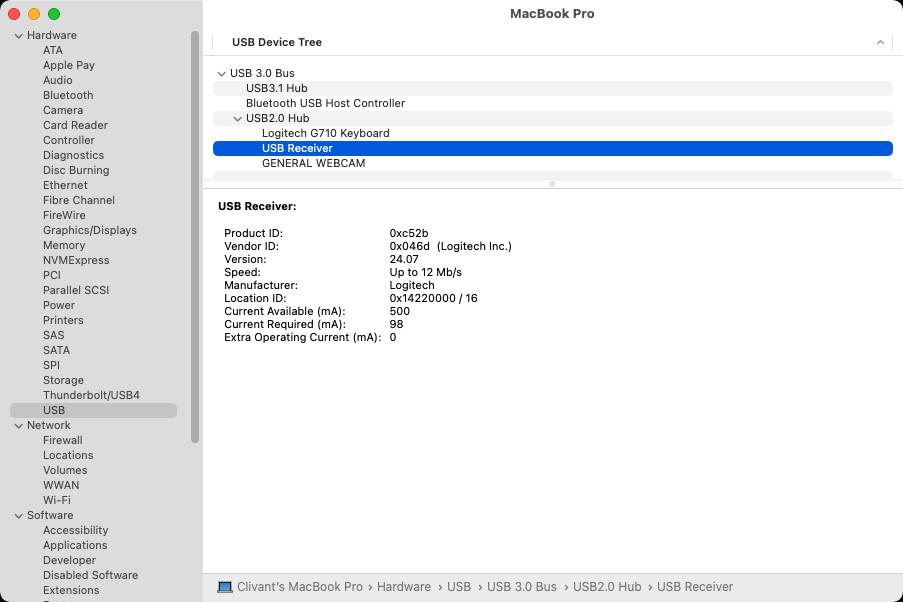Click the USB Device Tree sort chevron
Screen dimensions: 903x602
[880, 42]
